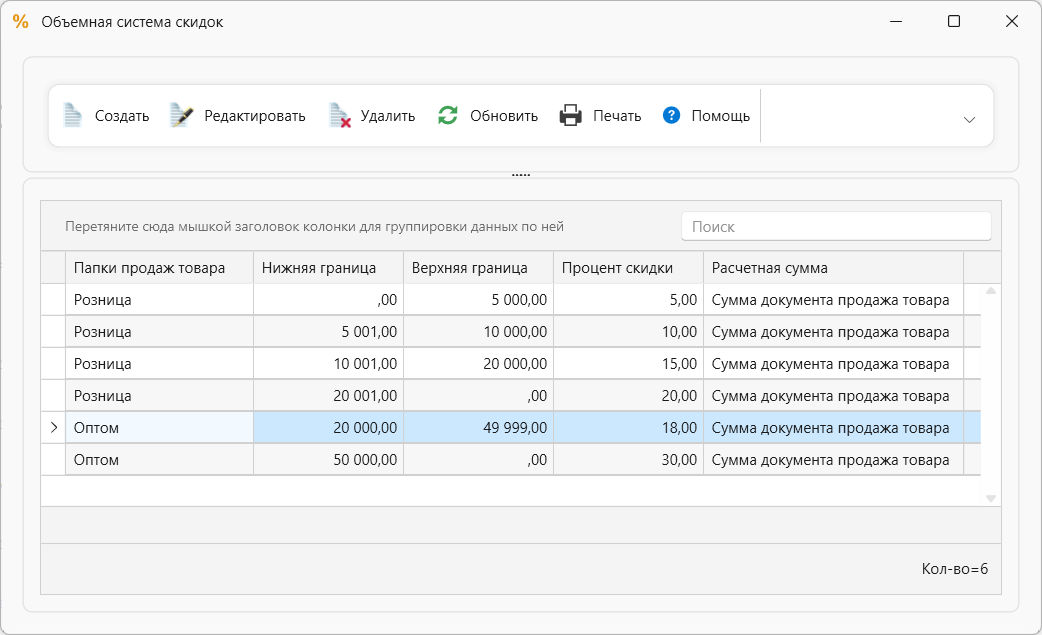The width and height of the screenshot is (1042, 635).
Task: Sort by Верхняя граница column header
Action: [x=478, y=268]
